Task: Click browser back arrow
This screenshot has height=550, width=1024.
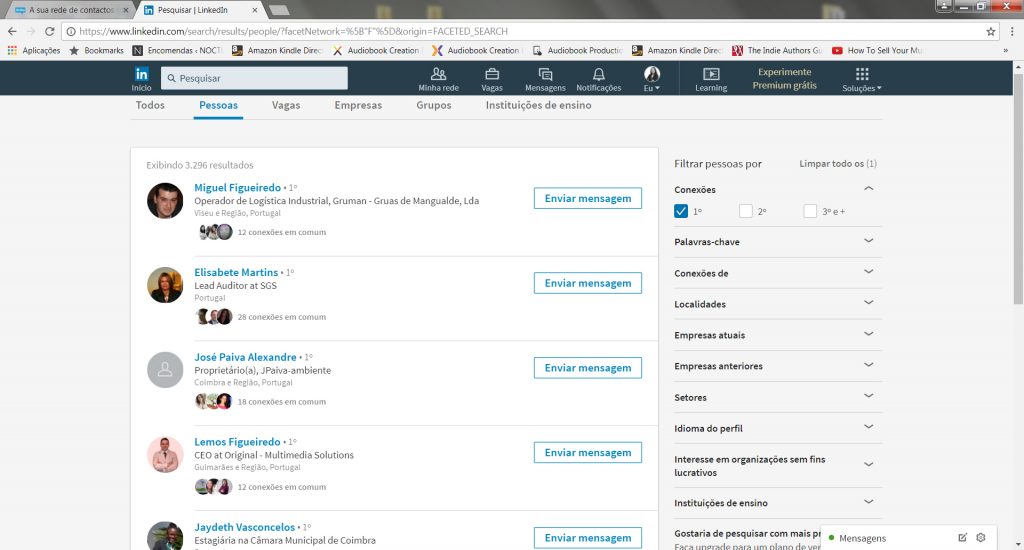Action: 12,31
